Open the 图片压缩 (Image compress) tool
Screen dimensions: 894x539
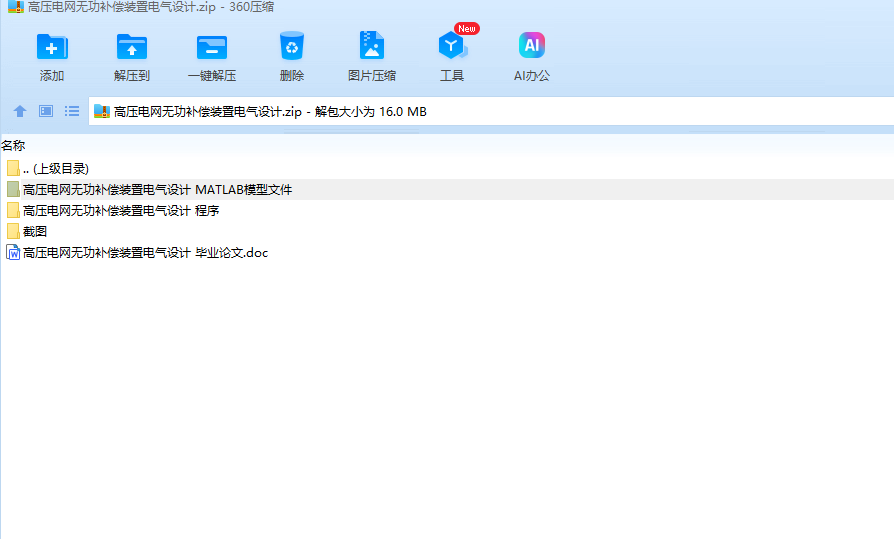point(372,46)
